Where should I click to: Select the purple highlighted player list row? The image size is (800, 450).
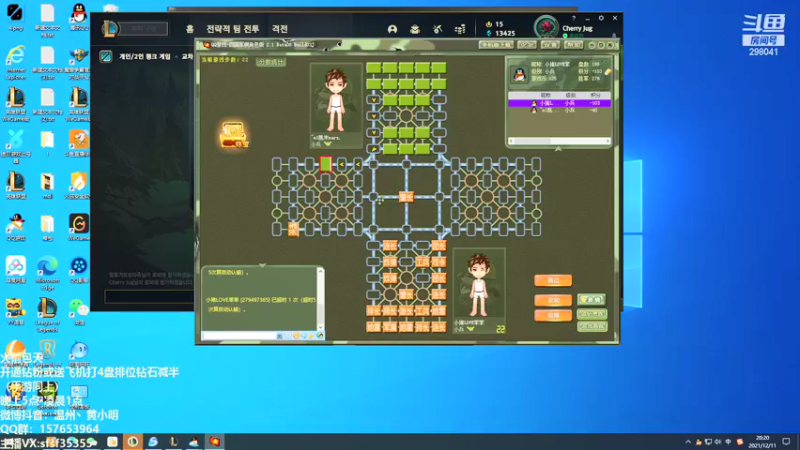(559, 103)
